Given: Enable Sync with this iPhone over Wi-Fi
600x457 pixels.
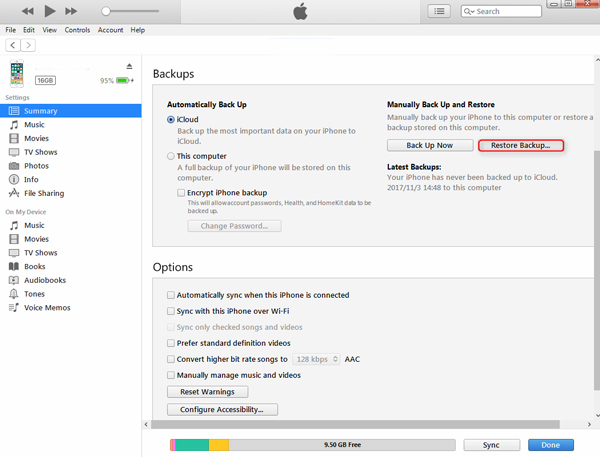Looking at the screenshot, I should coord(171,311).
